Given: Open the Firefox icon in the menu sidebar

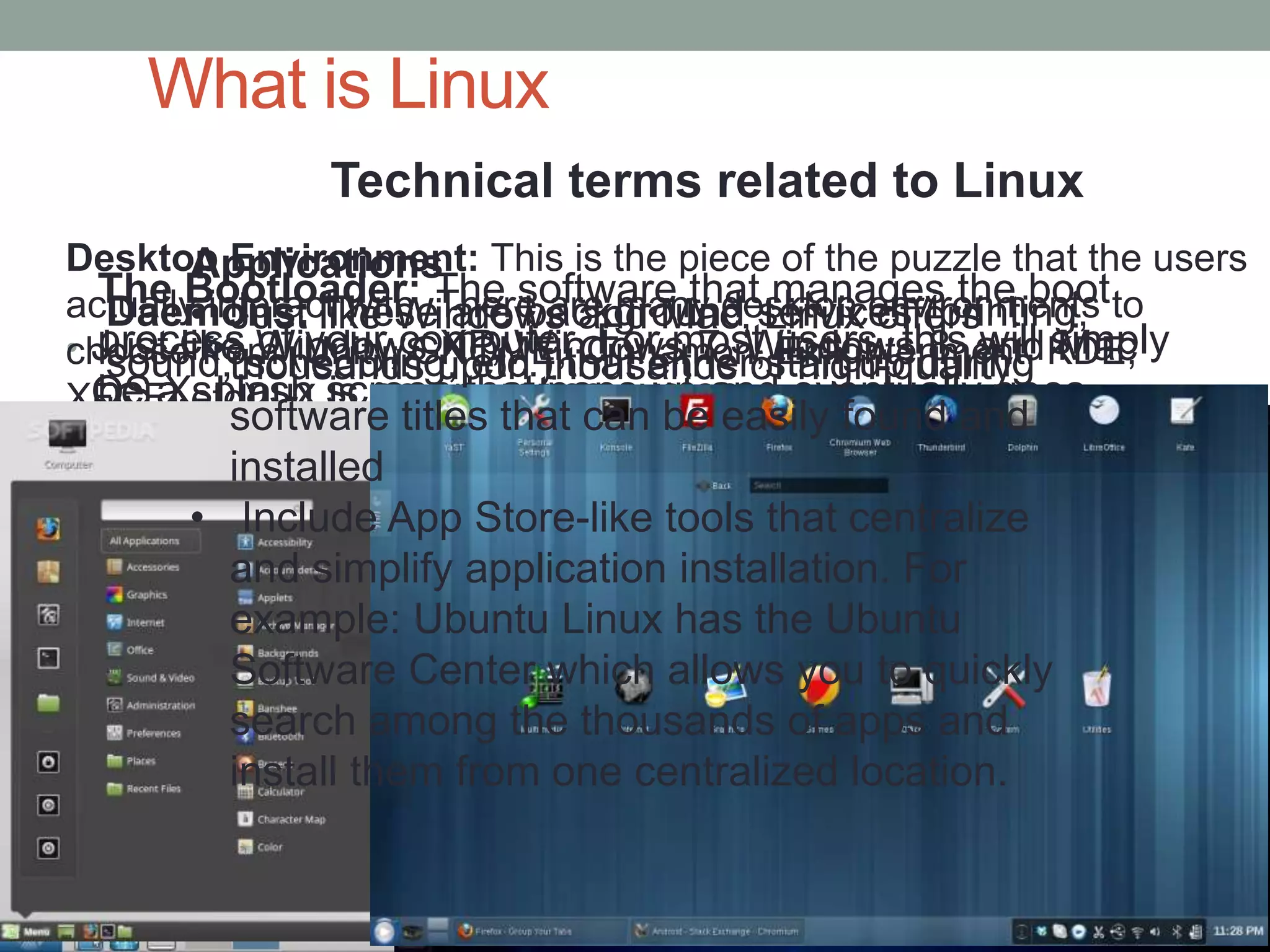Looking at the screenshot, I should (x=48, y=529).
